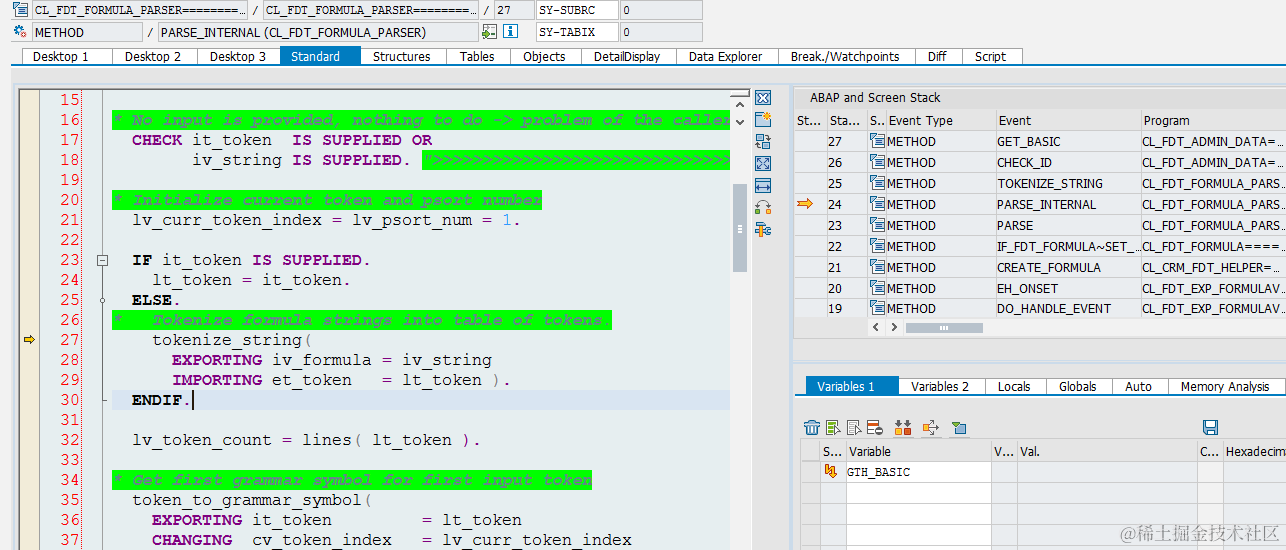Image resolution: width=1286 pixels, height=550 pixels.
Task: Click the SY-SUBRC value field
Action: [x=659, y=10]
